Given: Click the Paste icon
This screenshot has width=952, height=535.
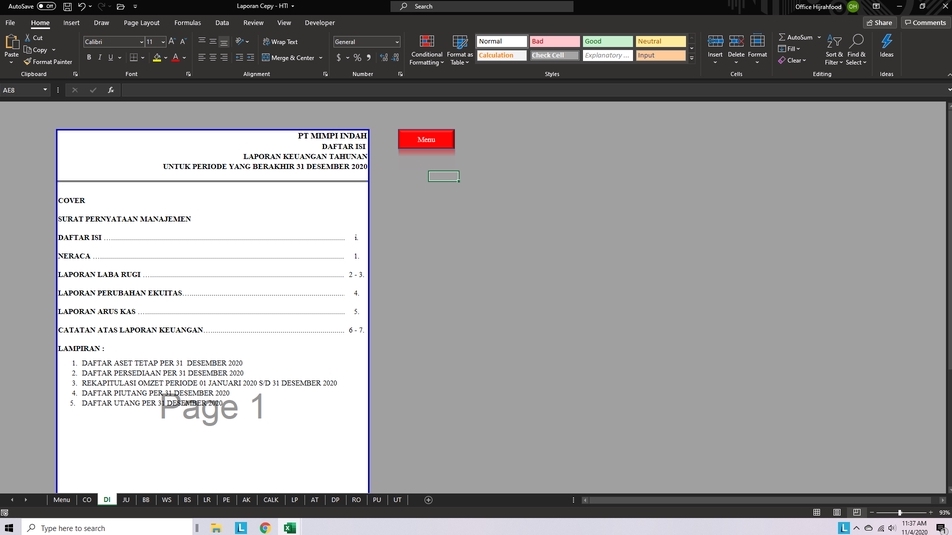Looking at the screenshot, I should (x=12, y=43).
